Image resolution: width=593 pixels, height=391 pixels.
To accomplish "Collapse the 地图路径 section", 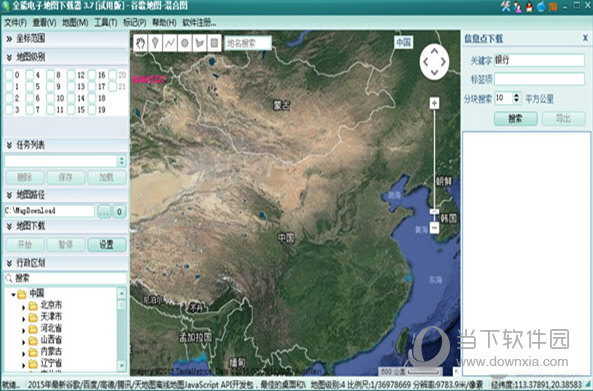I will pos(9,195).
